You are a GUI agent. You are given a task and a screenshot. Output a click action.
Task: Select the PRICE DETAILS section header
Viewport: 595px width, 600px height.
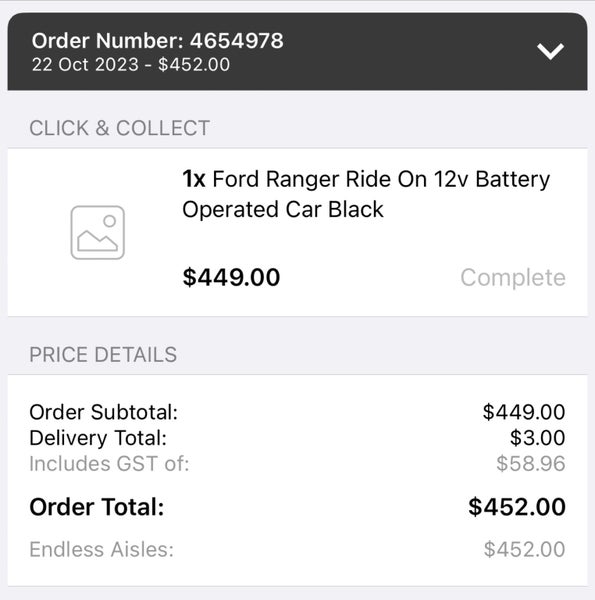click(x=103, y=354)
